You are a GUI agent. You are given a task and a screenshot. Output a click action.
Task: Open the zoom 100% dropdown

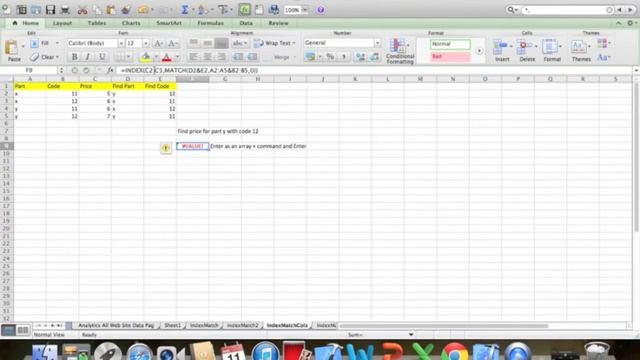point(304,10)
